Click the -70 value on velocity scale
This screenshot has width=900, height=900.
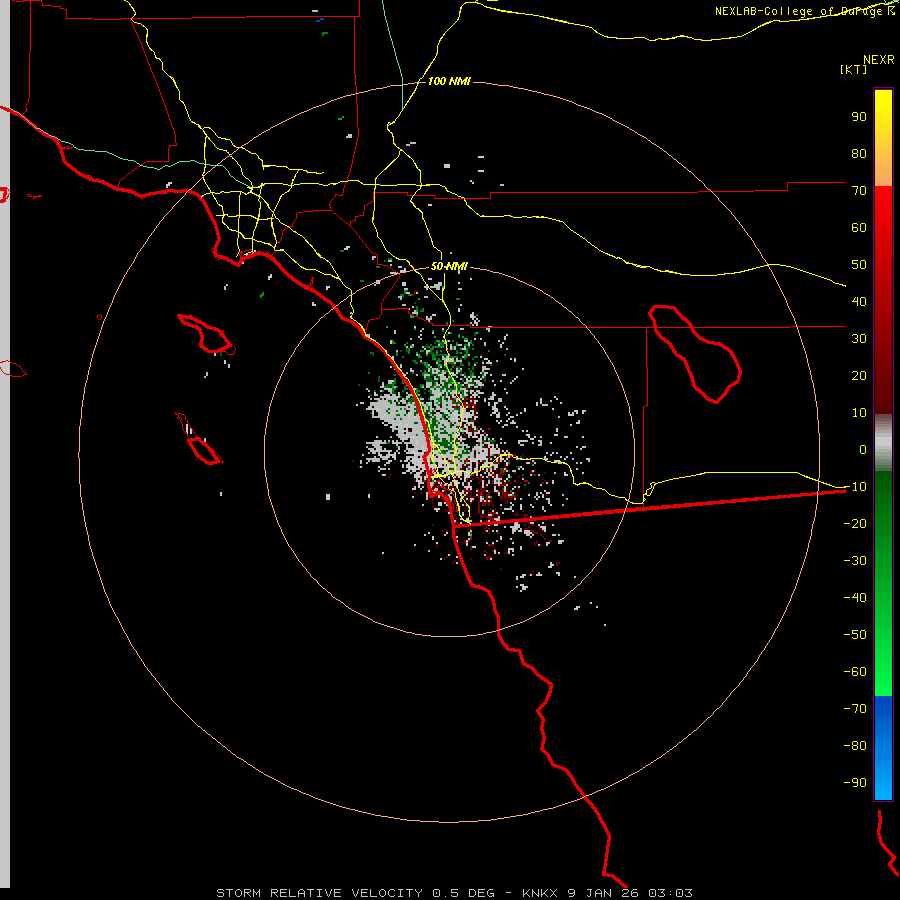855,709
